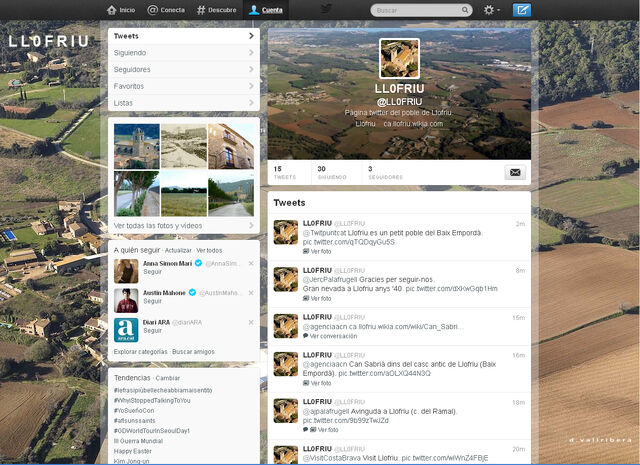Click the 2m timestamp of first tweet
This screenshot has width=640, height=465.
pos(520,224)
